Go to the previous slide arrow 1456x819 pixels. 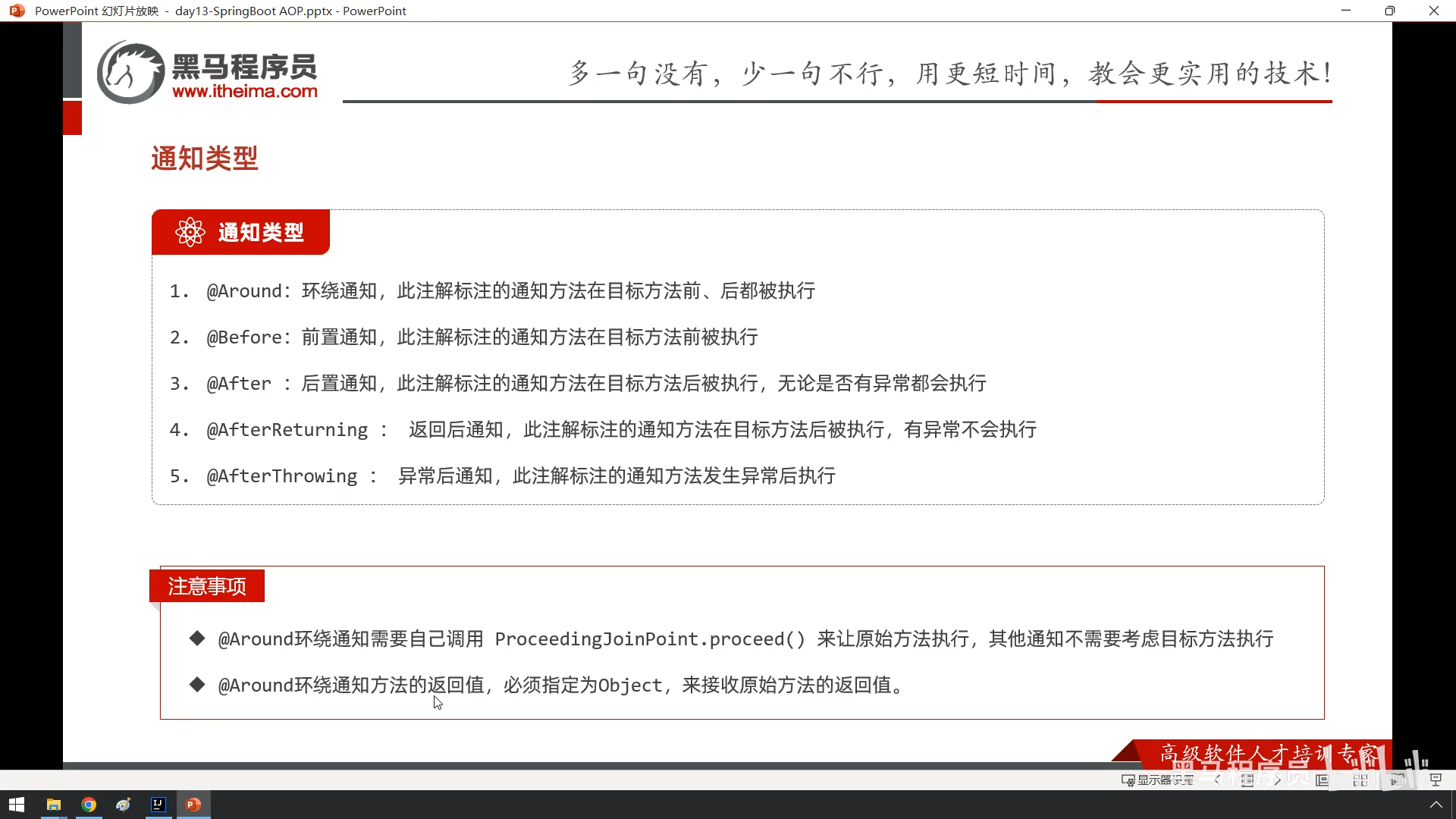tap(1218, 780)
